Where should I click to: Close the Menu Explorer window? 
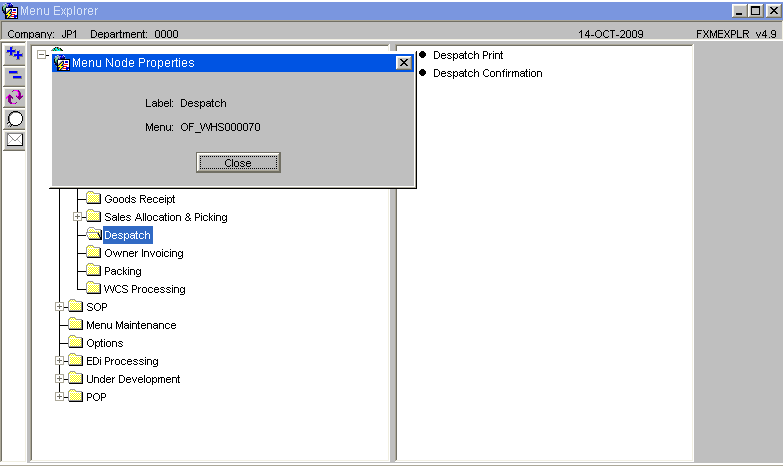[773, 10]
